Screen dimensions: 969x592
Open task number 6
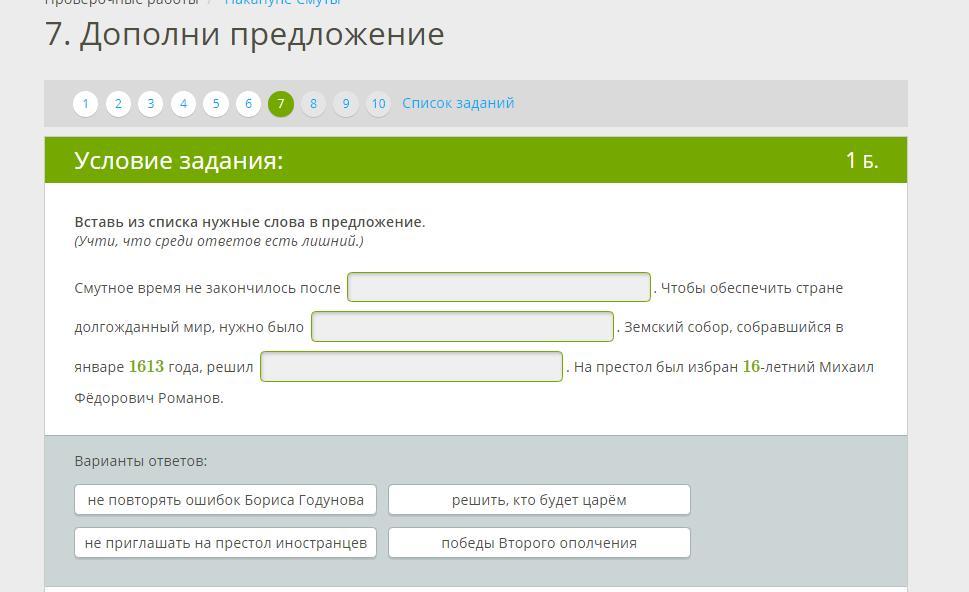point(248,104)
